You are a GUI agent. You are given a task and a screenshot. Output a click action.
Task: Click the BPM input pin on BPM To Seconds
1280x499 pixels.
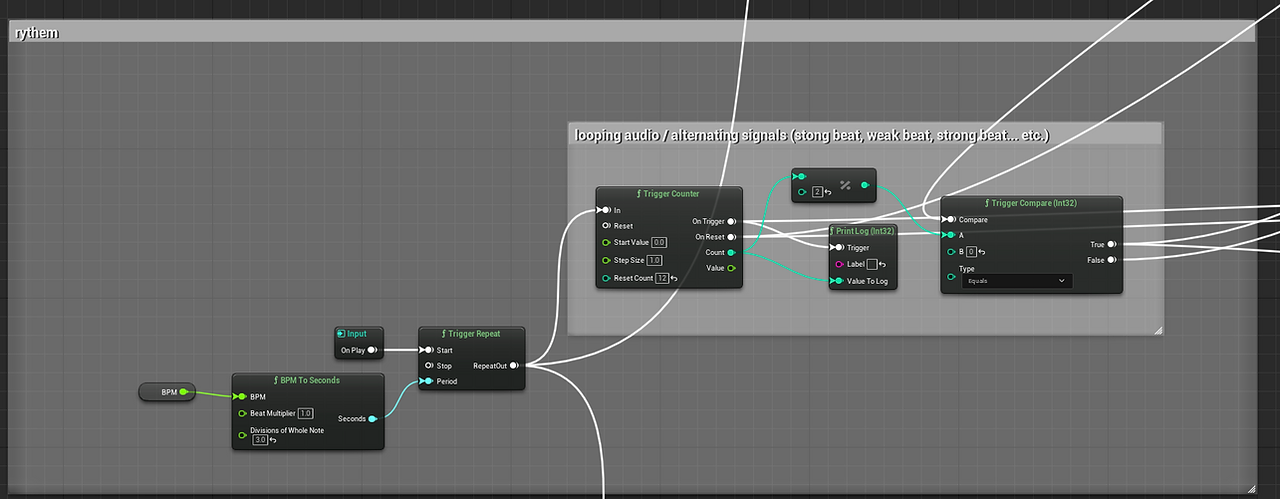[242, 396]
